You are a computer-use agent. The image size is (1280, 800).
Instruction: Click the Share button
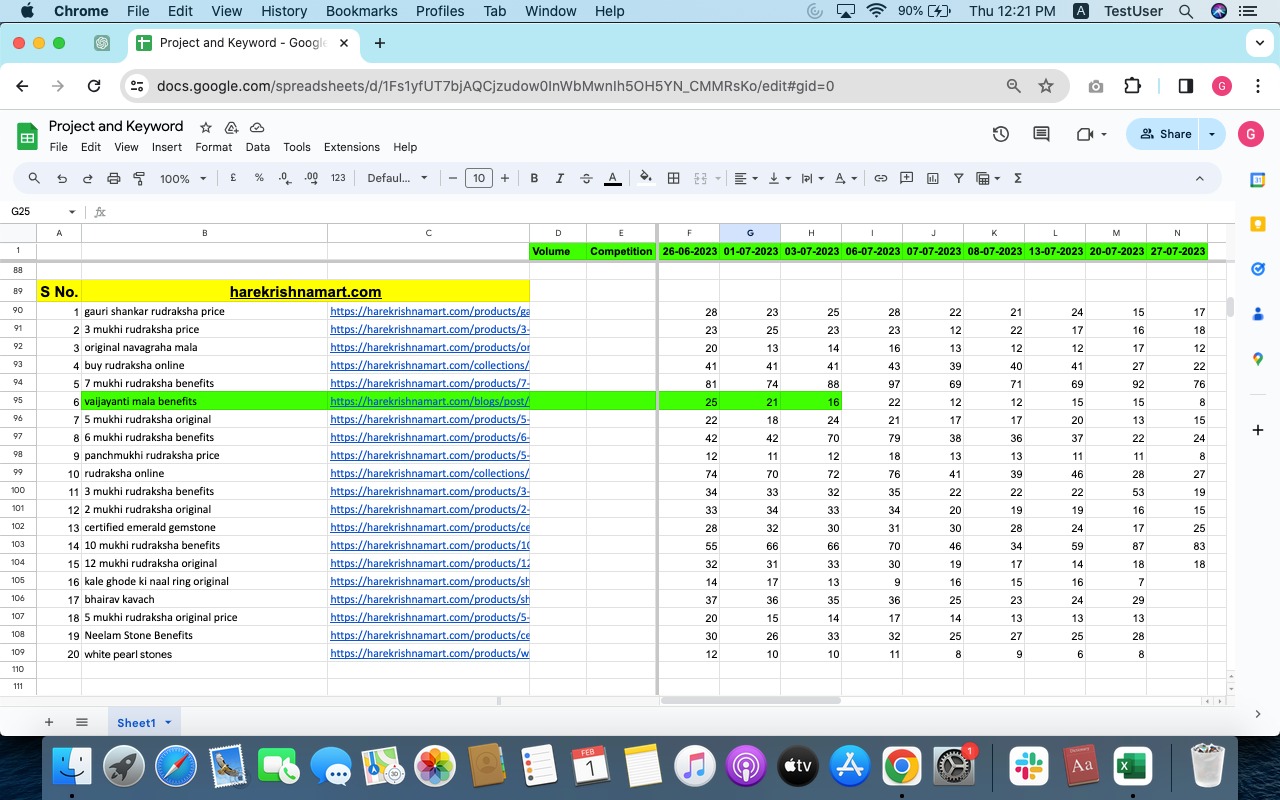1165,134
